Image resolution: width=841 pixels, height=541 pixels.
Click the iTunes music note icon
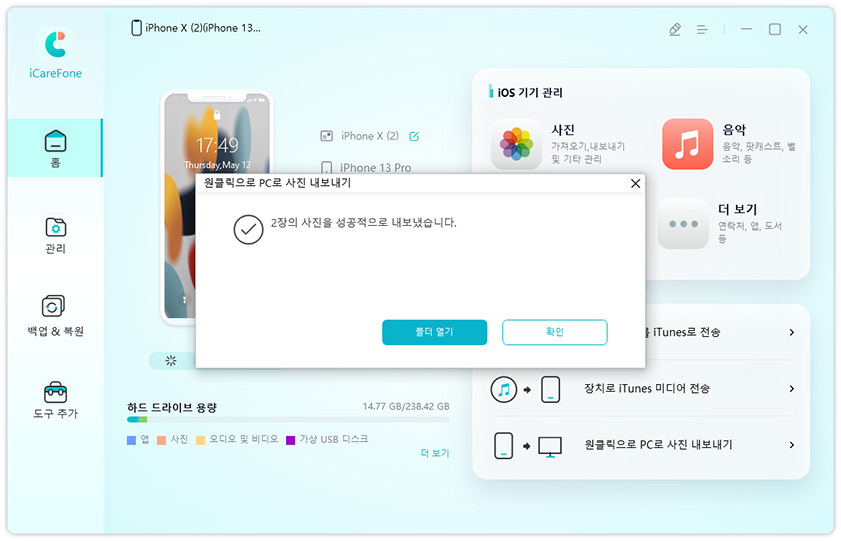tap(504, 389)
